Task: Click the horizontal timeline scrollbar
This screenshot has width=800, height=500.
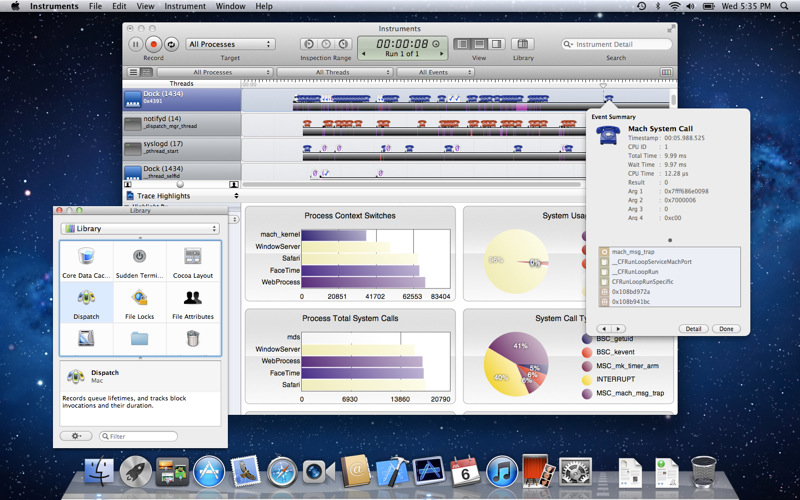Action: [x=411, y=184]
